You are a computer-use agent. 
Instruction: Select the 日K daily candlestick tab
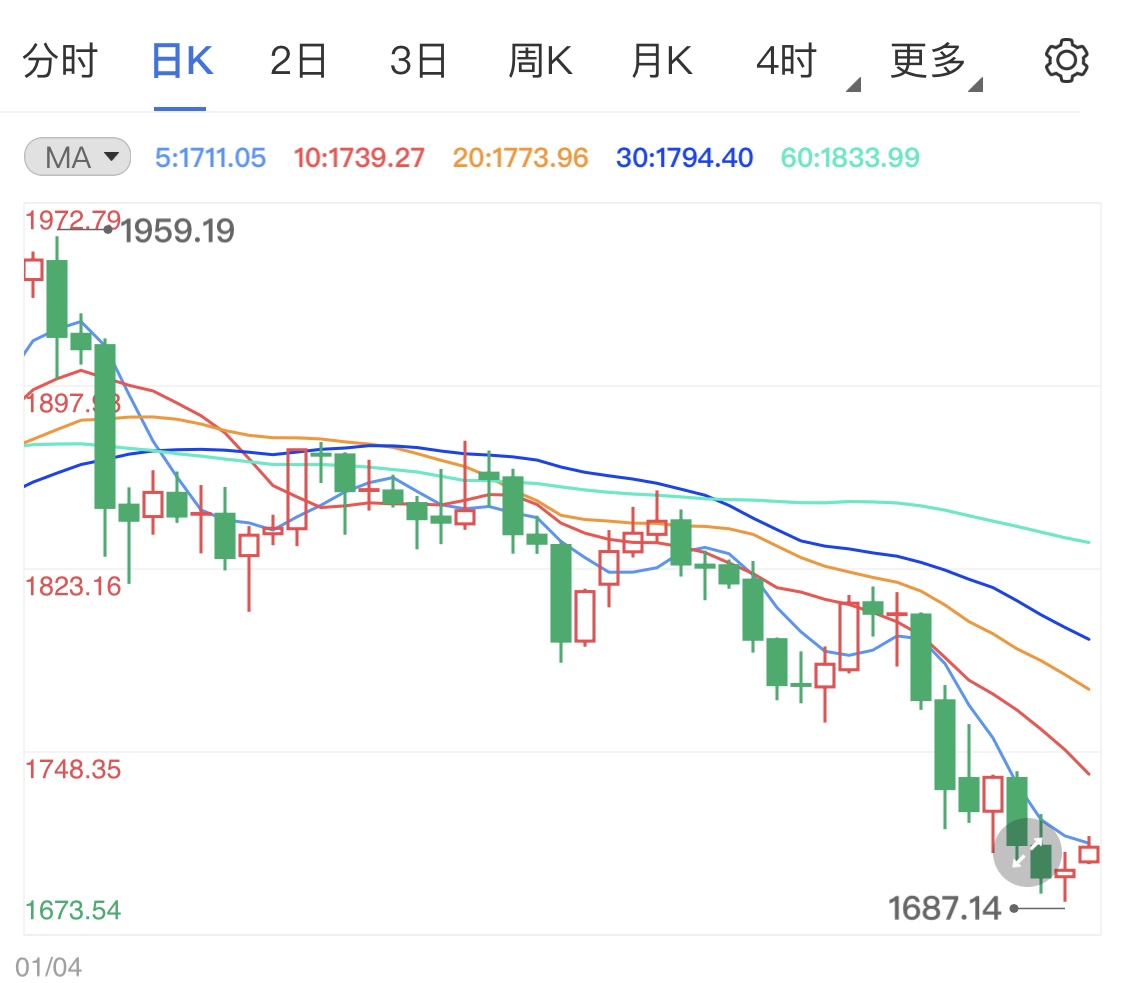(182, 61)
